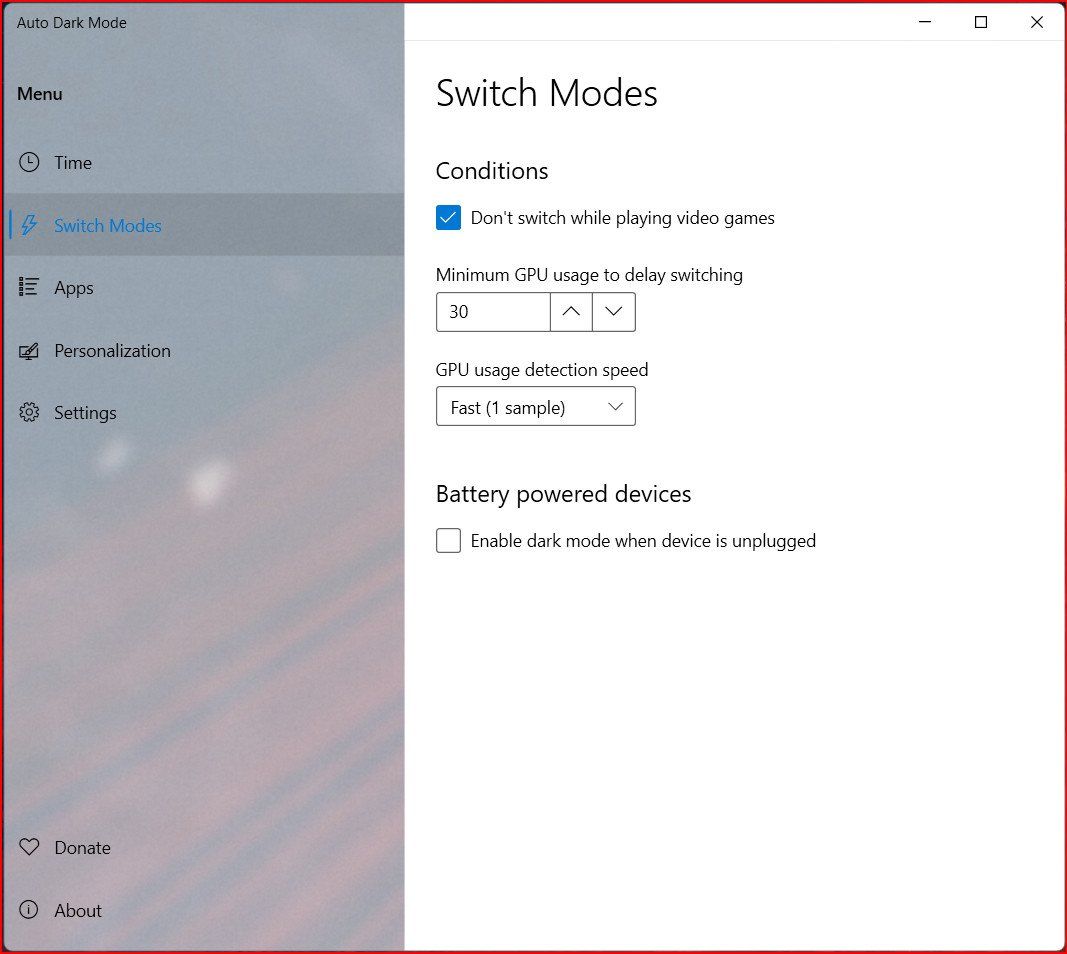1067x954 pixels.
Task: Uncheck Don't switch while playing video games
Action: click(448, 218)
